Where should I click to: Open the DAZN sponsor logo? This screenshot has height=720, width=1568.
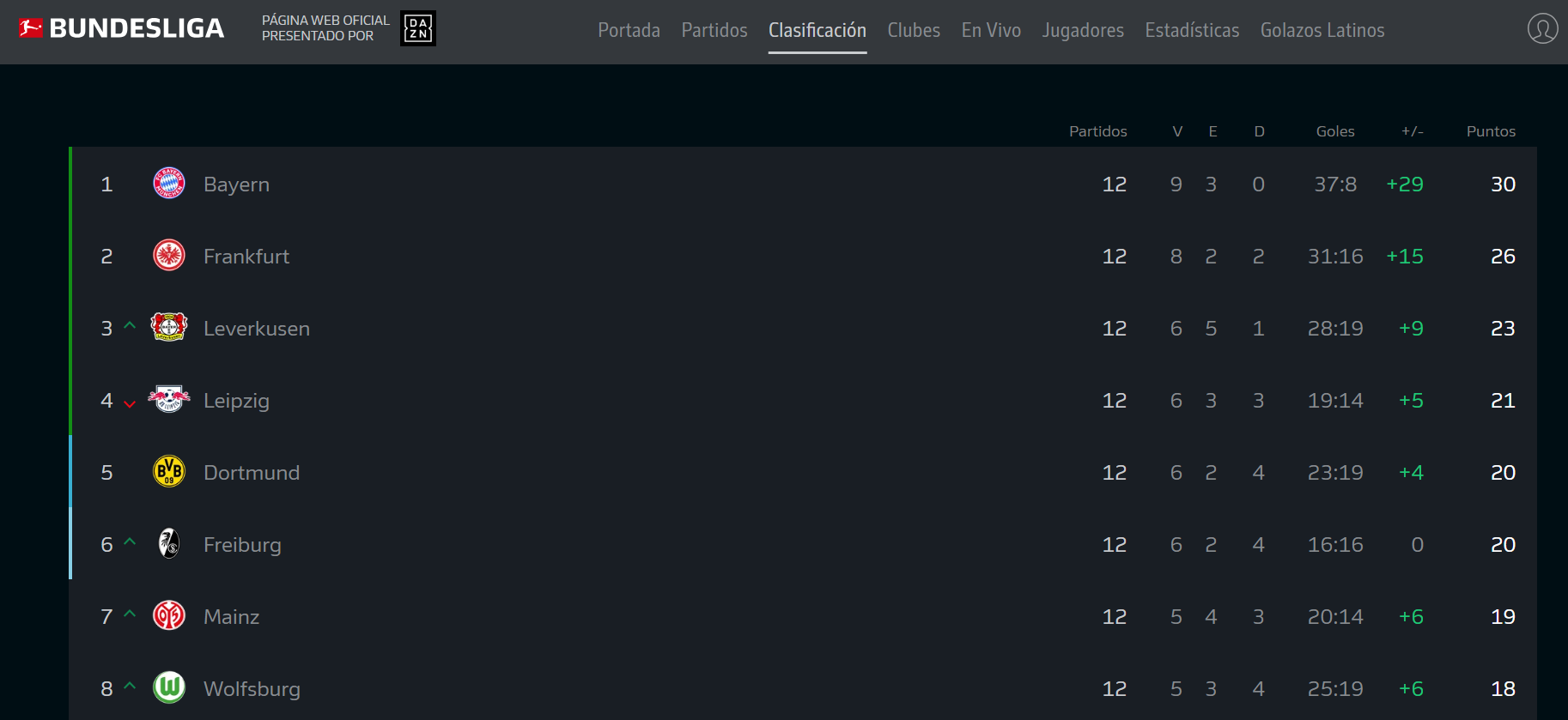click(418, 28)
